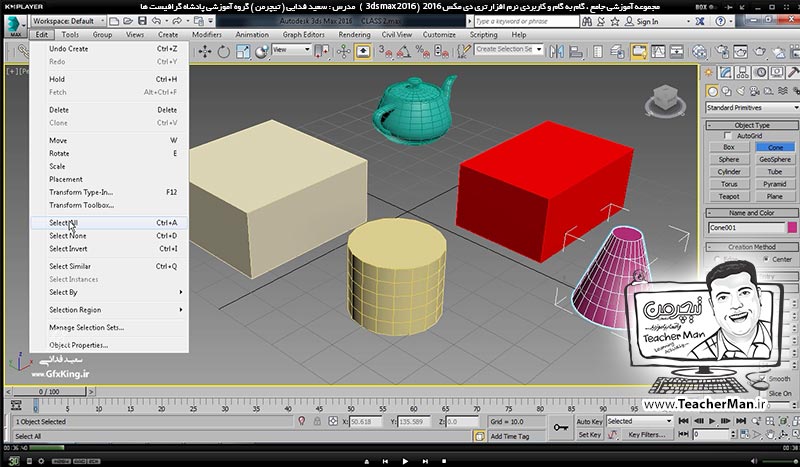Toggle the Spinner Snap icon

click(x=441, y=52)
